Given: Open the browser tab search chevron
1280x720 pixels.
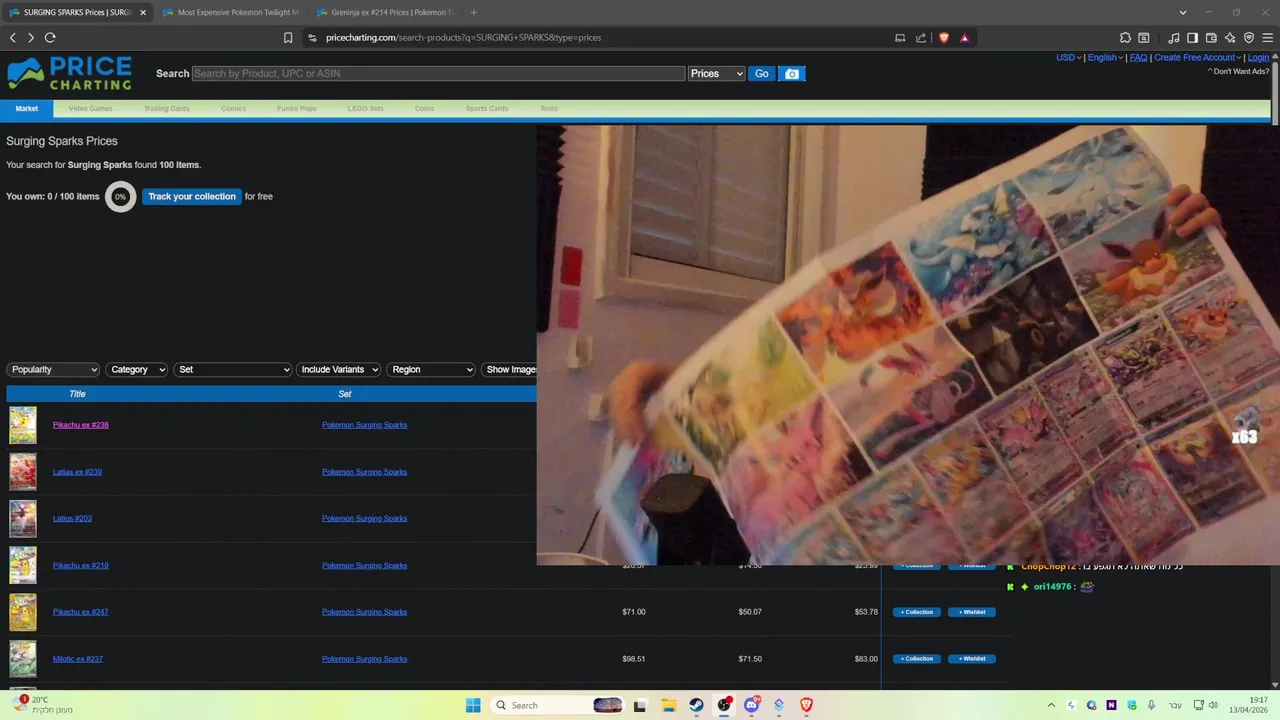Looking at the screenshot, I should coord(1183,13).
